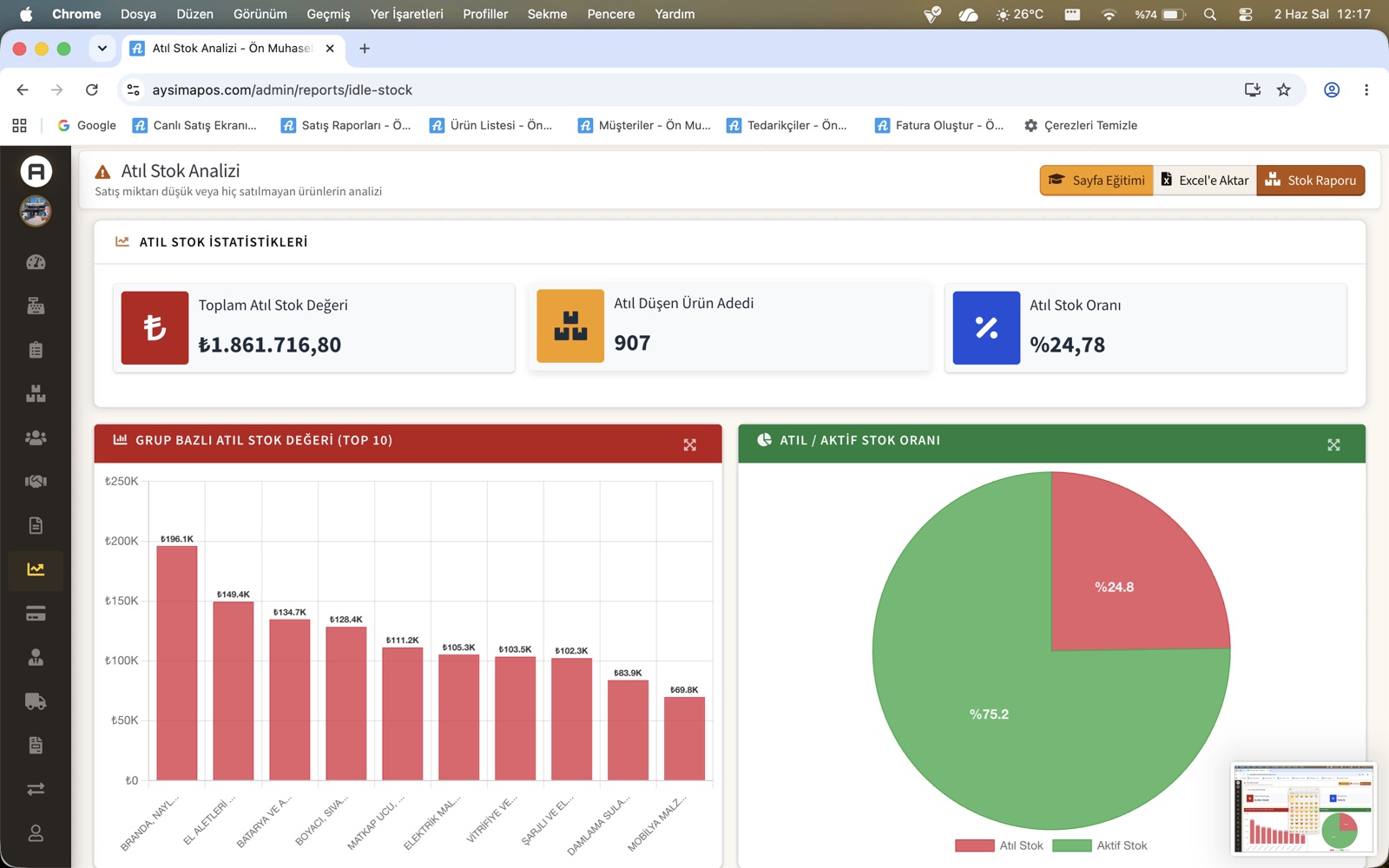Toggle the Atıl Stok legend item
This screenshot has height=868, width=1389.
pos(999,845)
